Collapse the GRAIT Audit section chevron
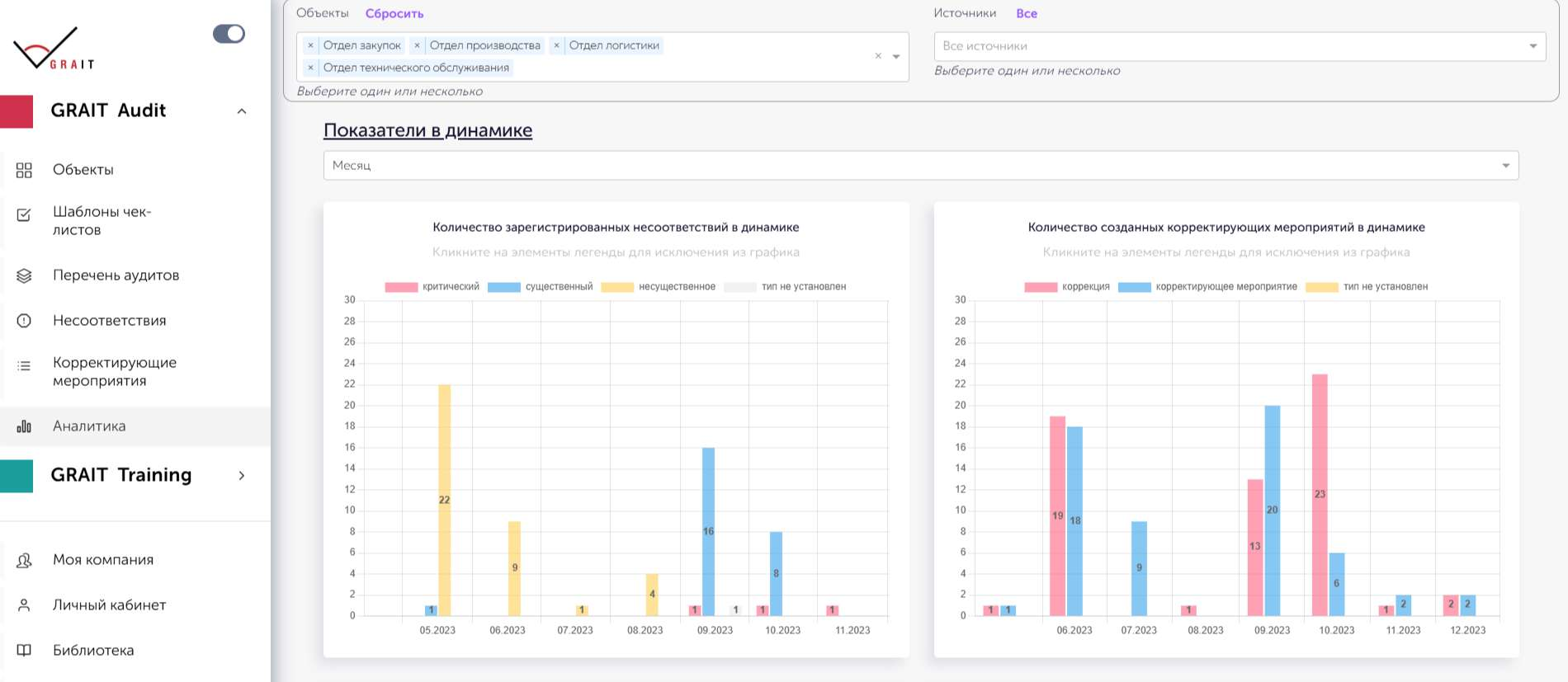This screenshot has width=1568, height=682. (242, 111)
